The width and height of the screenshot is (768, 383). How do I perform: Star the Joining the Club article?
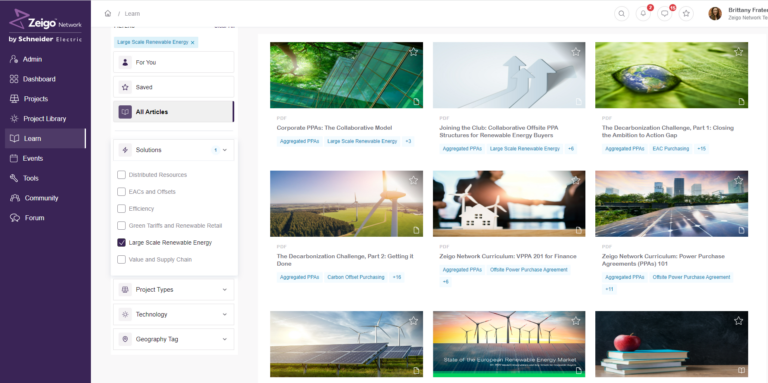coord(576,51)
